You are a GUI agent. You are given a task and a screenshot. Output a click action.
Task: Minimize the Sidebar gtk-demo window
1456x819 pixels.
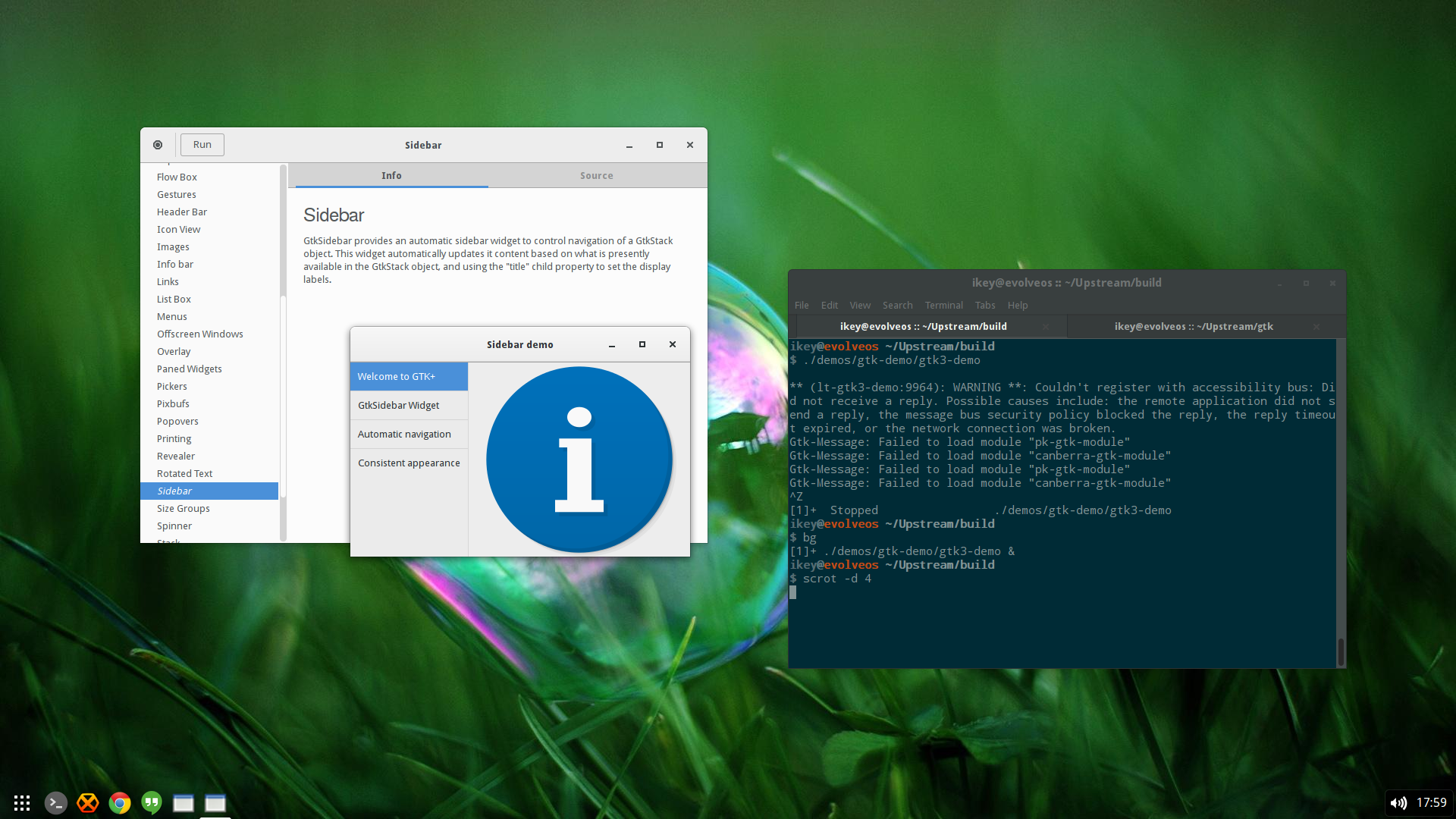(629, 145)
